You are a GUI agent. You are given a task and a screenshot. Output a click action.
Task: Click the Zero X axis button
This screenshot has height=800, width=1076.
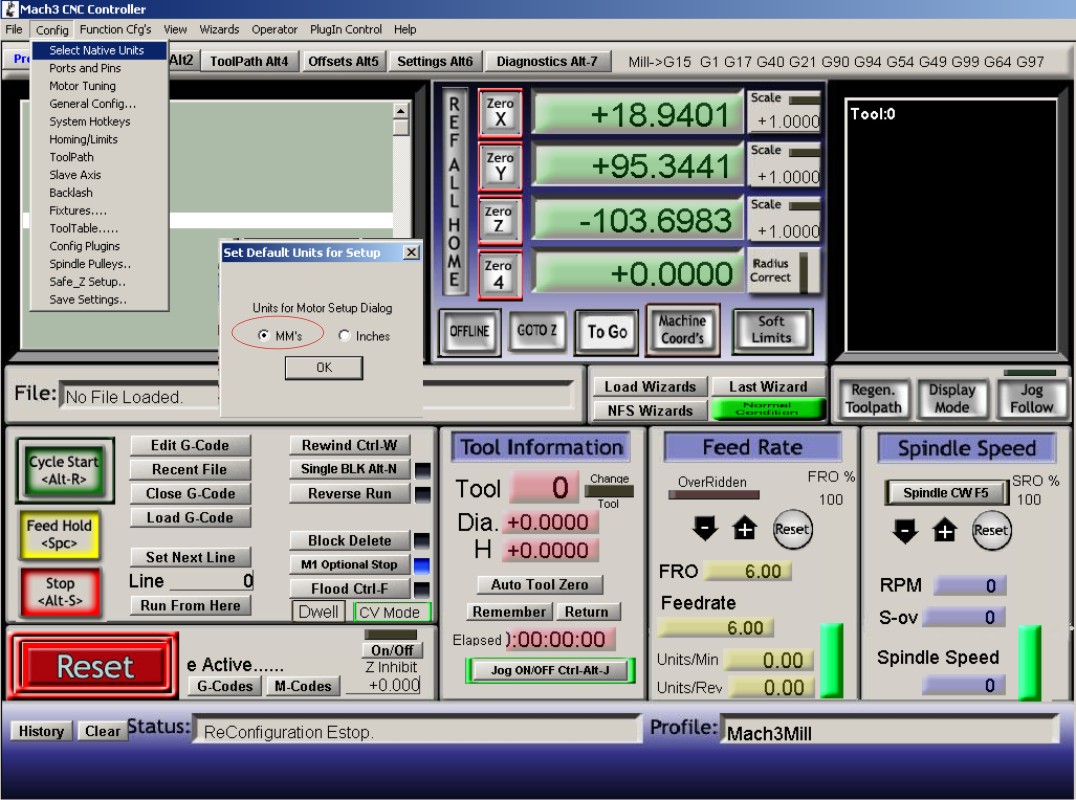coord(500,112)
